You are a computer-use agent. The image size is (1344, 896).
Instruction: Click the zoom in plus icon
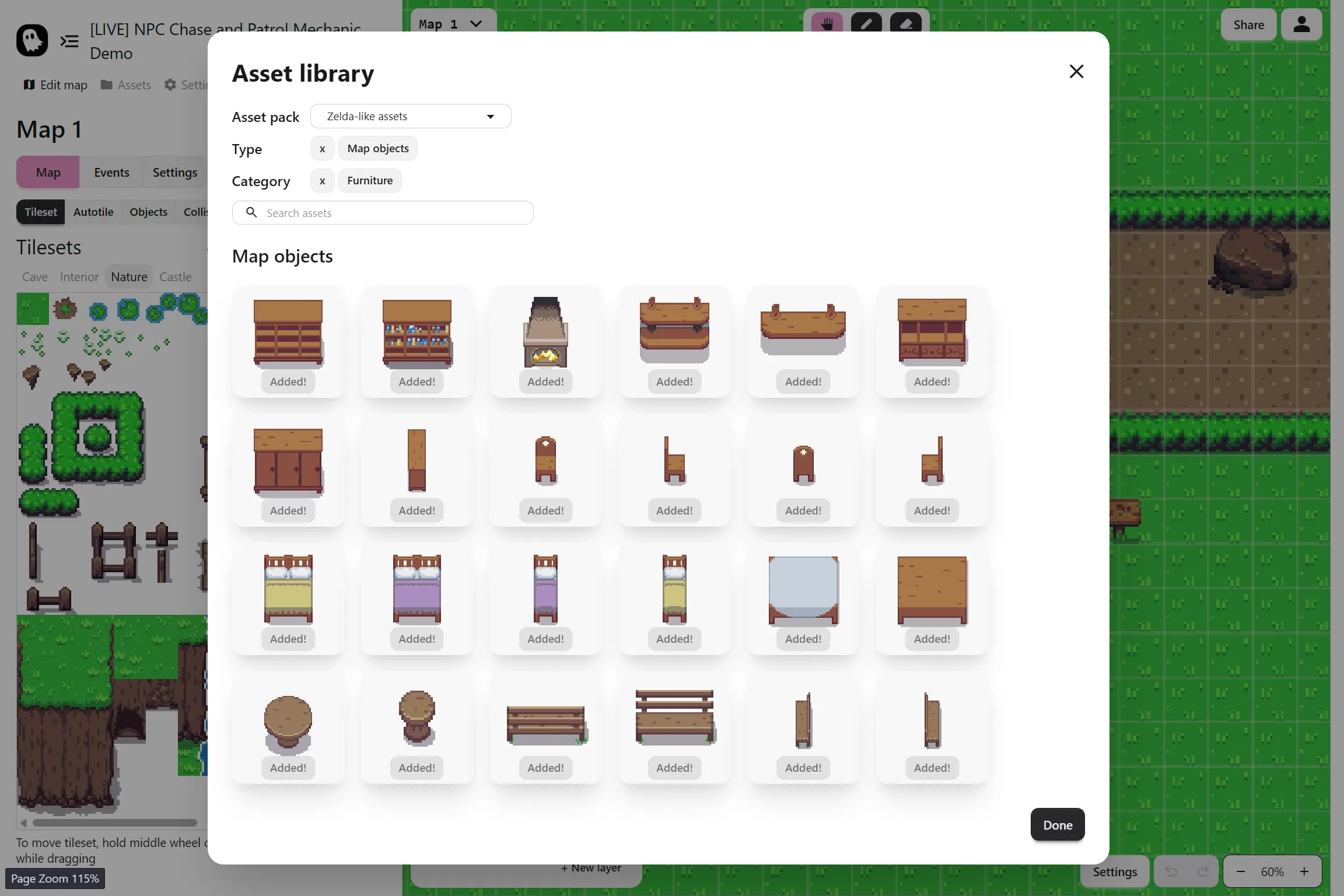1304,871
